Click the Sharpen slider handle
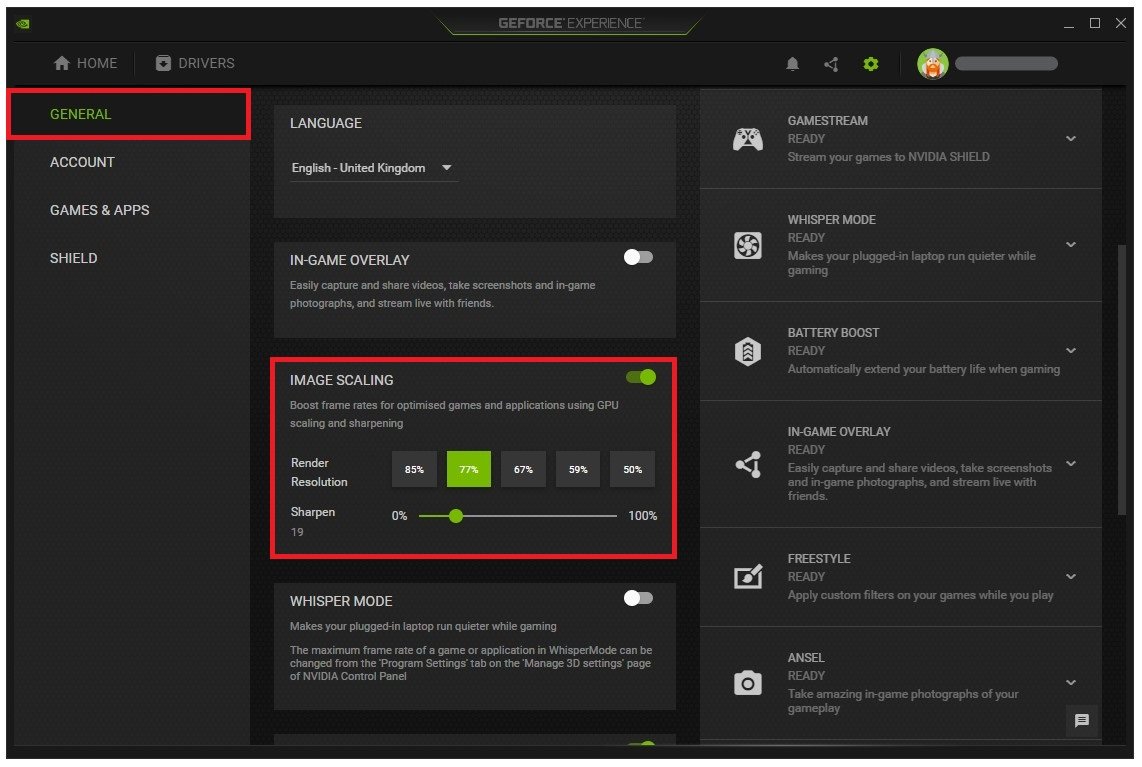Screen dimensions: 1142x767 coord(456,516)
